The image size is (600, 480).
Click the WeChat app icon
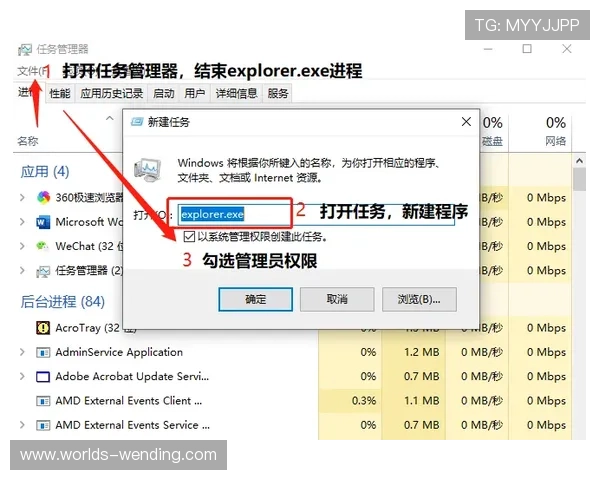(42, 246)
